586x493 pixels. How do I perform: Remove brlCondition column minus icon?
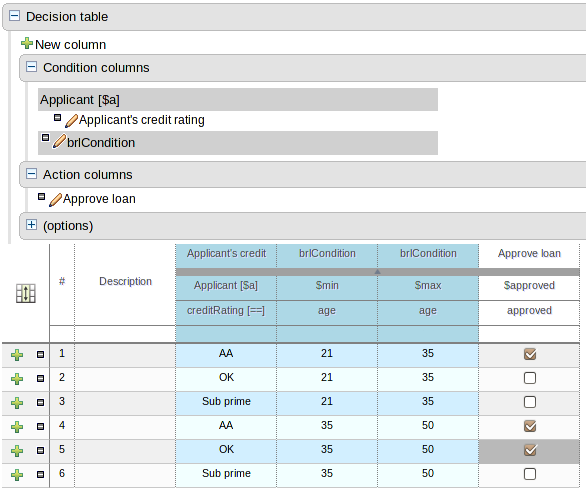[45, 138]
